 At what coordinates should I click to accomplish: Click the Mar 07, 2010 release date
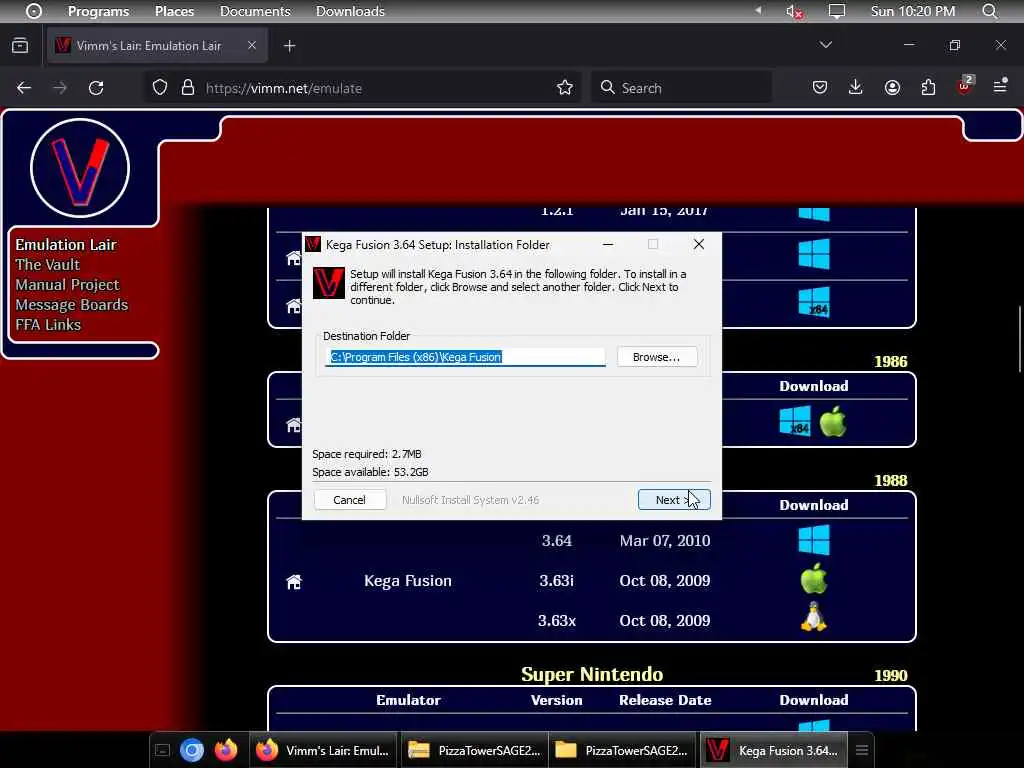click(x=665, y=541)
